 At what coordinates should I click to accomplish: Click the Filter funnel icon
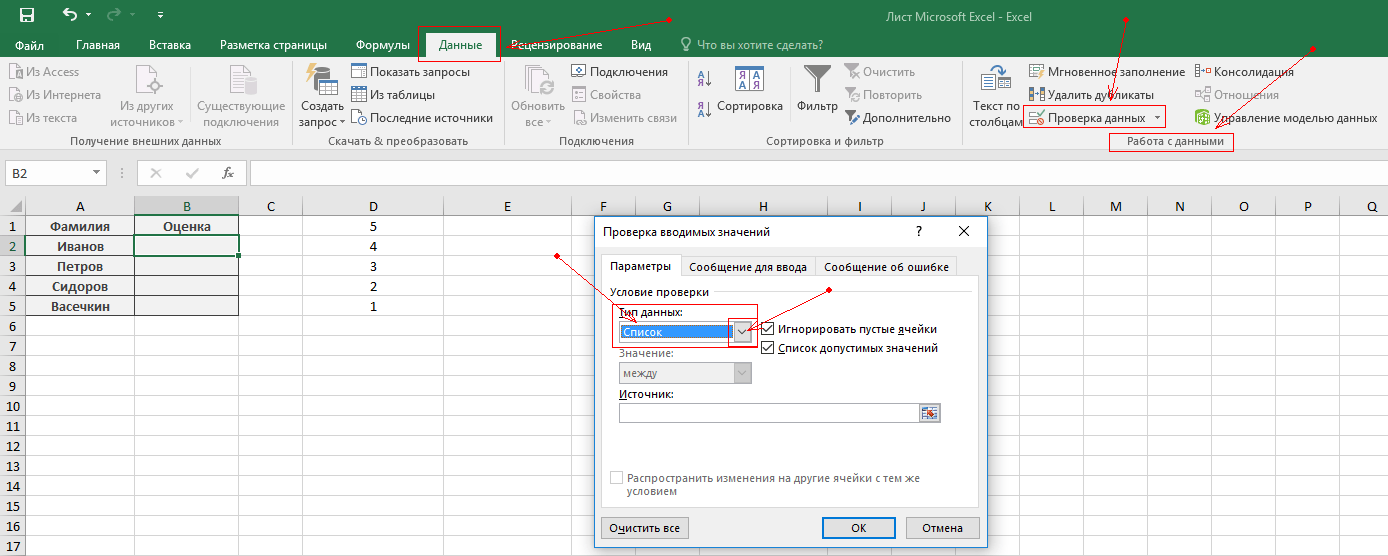click(817, 80)
